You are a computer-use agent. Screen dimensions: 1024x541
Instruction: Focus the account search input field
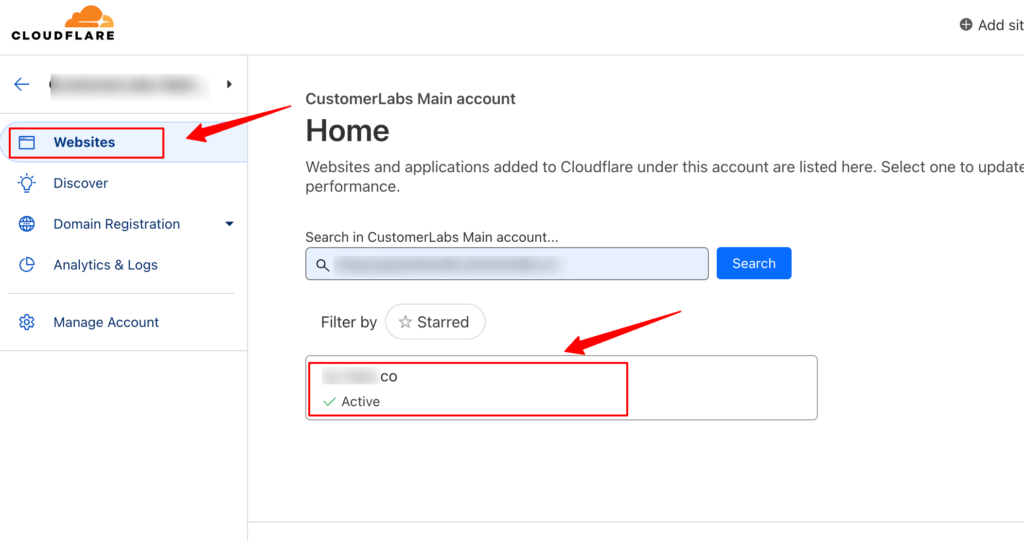[507, 263]
